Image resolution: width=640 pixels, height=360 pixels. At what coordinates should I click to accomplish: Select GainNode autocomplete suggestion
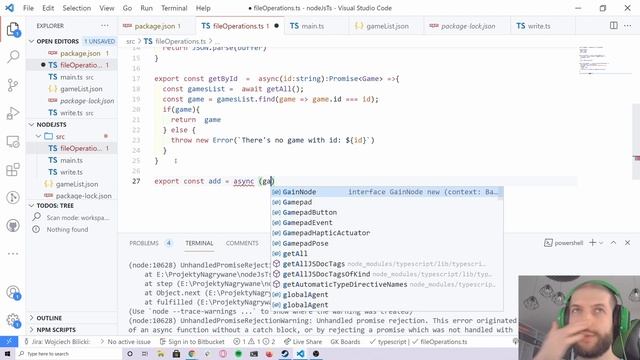(x=387, y=192)
